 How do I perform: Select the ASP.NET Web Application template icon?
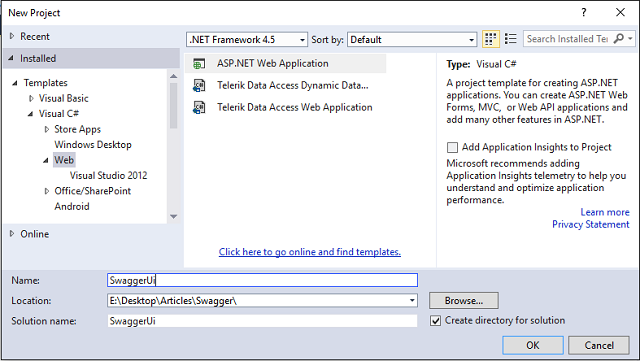[x=199, y=64]
